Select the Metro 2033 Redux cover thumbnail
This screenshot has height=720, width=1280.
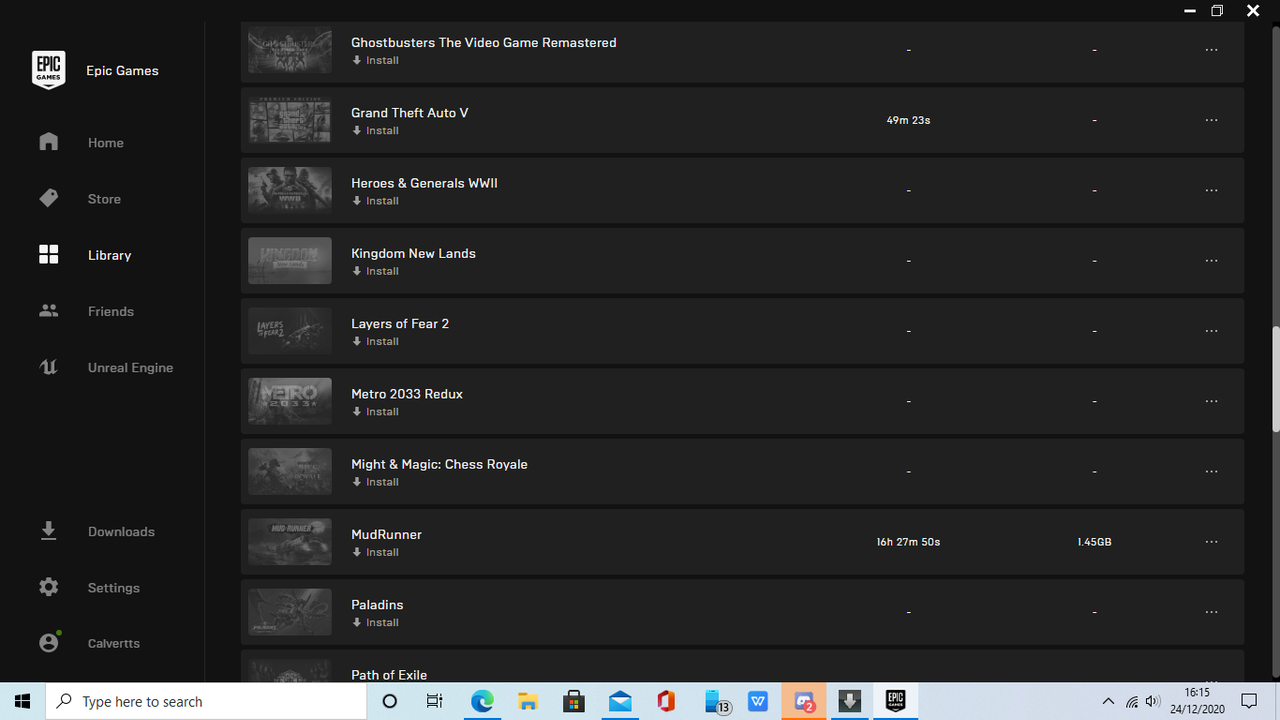coord(290,401)
